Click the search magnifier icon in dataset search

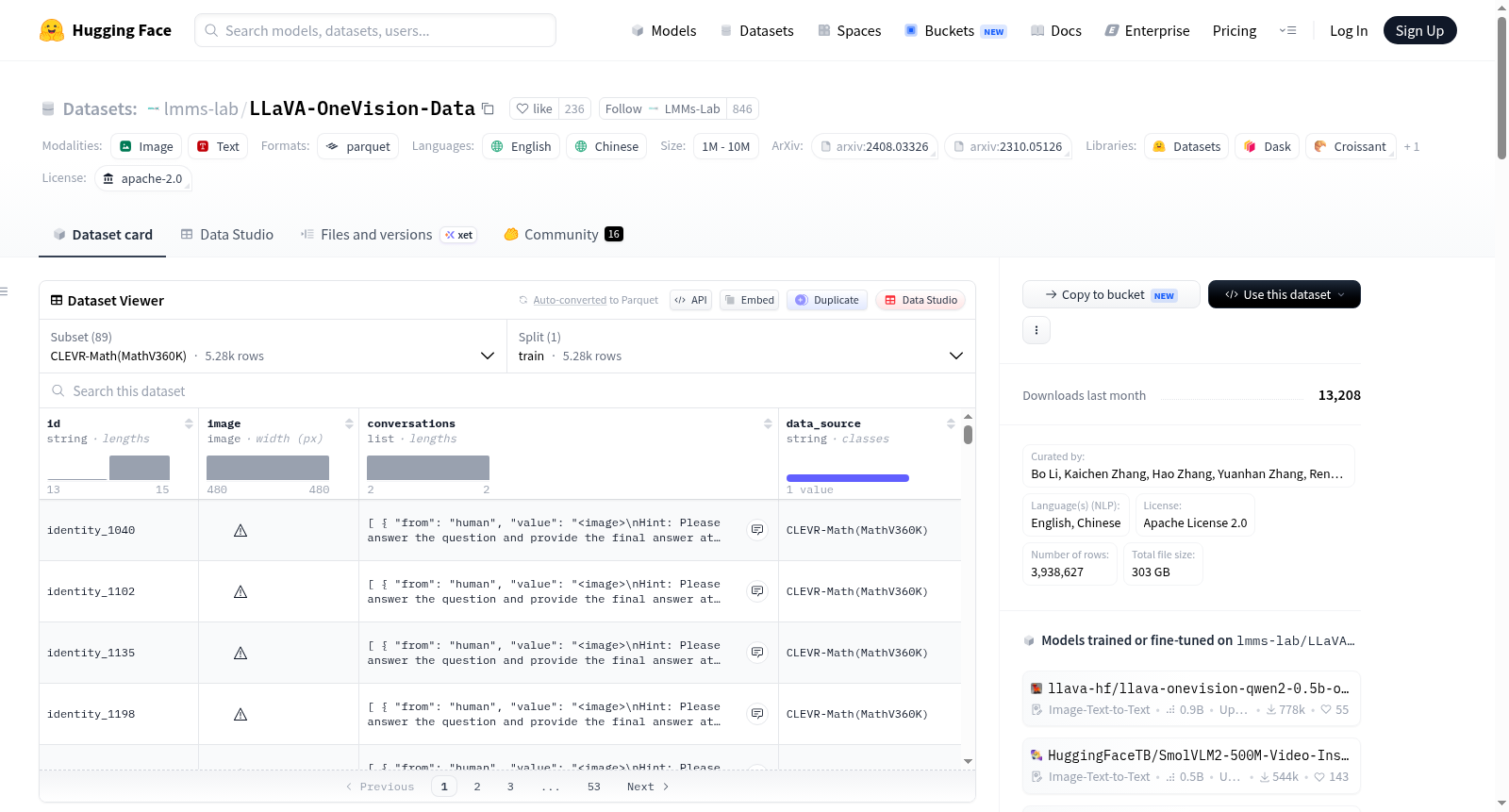[58, 390]
